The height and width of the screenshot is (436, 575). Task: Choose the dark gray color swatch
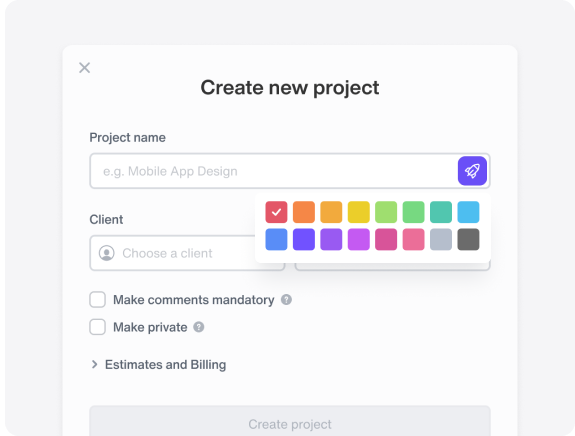468,239
